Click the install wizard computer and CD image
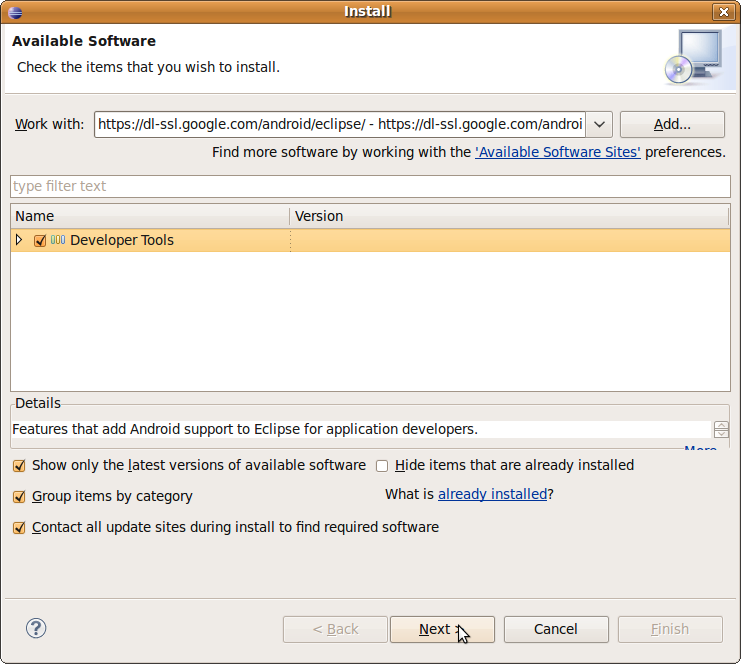This screenshot has width=741, height=664. click(693, 57)
